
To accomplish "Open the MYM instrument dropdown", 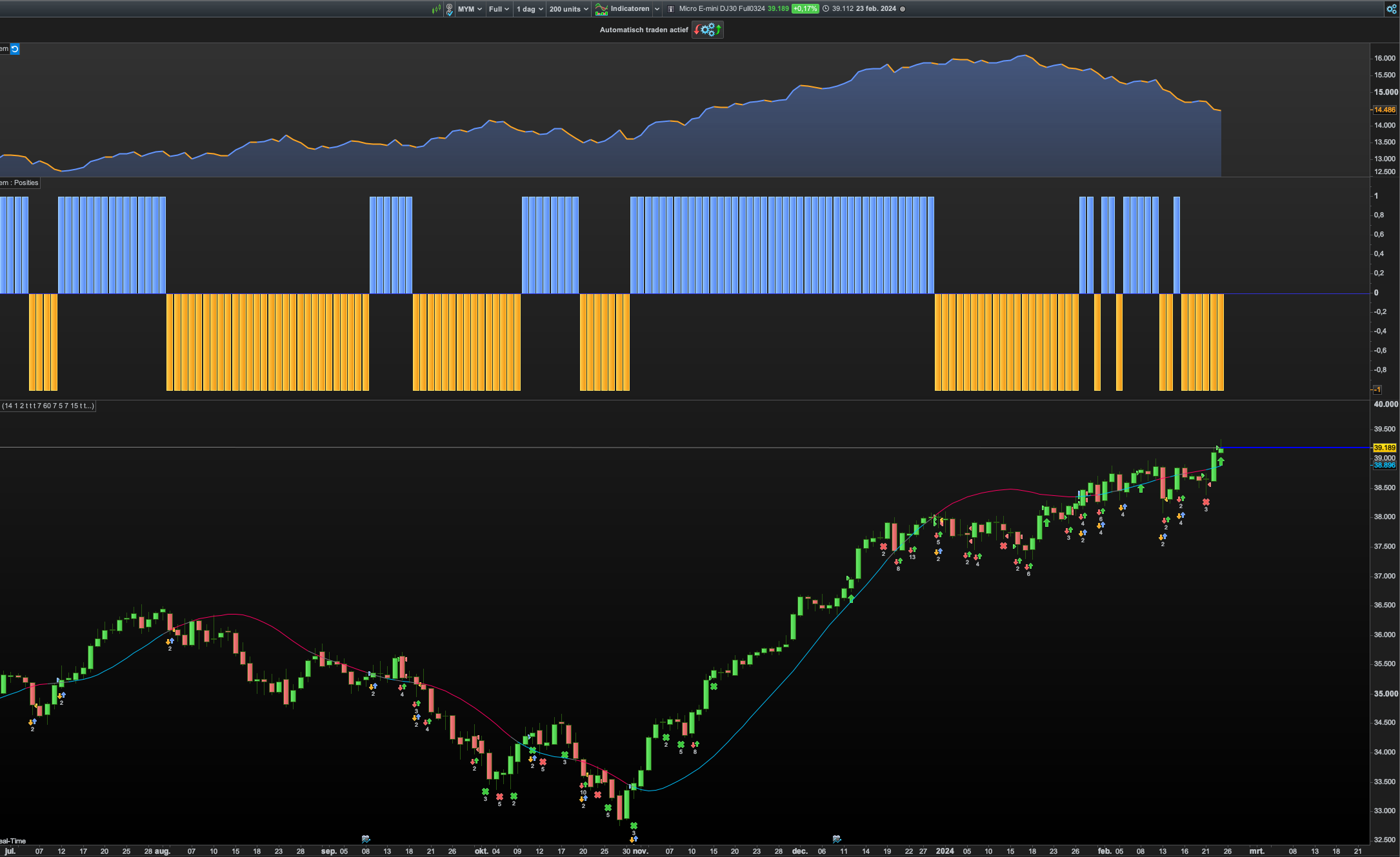I will point(470,9).
